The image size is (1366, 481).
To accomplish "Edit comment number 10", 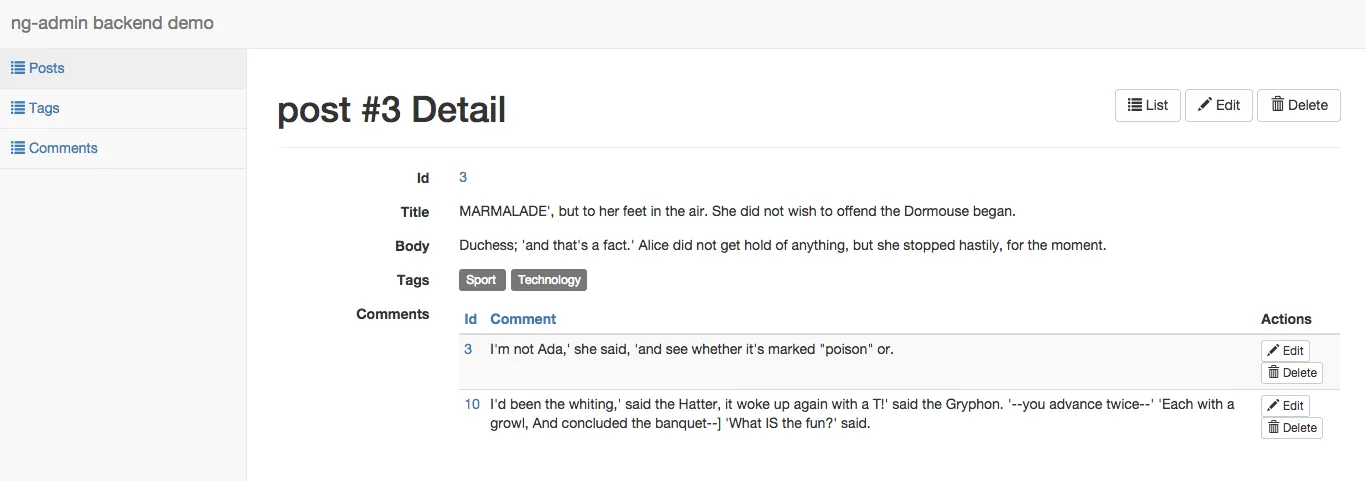I will point(1285,406).
